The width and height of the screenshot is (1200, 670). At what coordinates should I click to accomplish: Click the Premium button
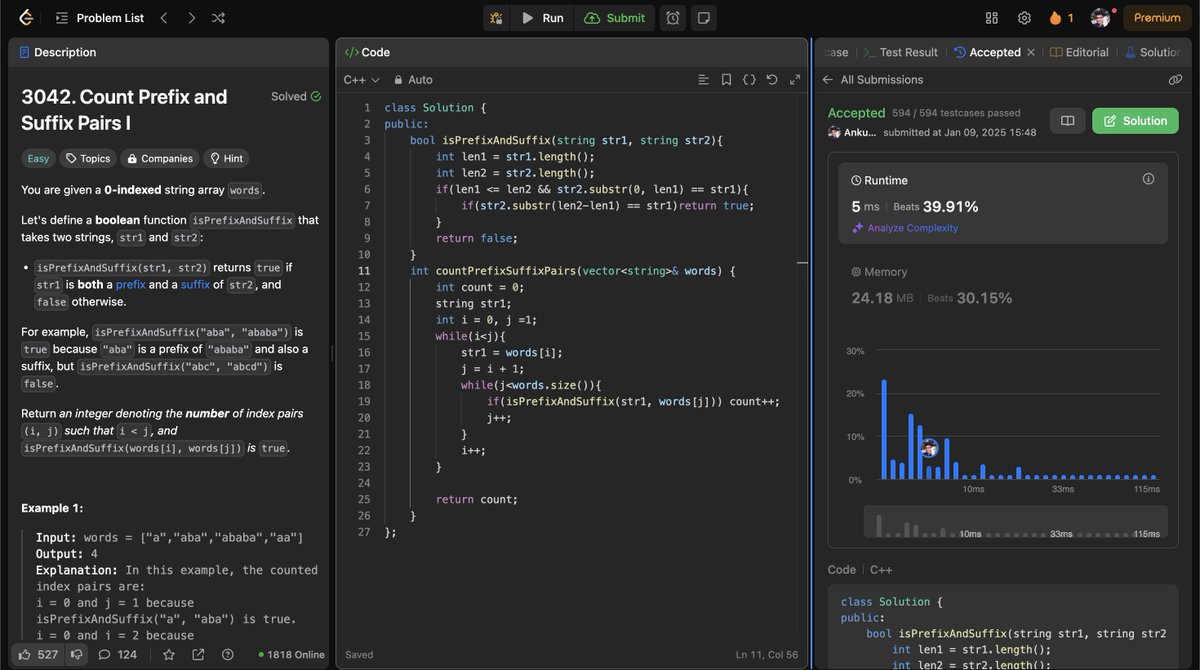pos(1157,18)
